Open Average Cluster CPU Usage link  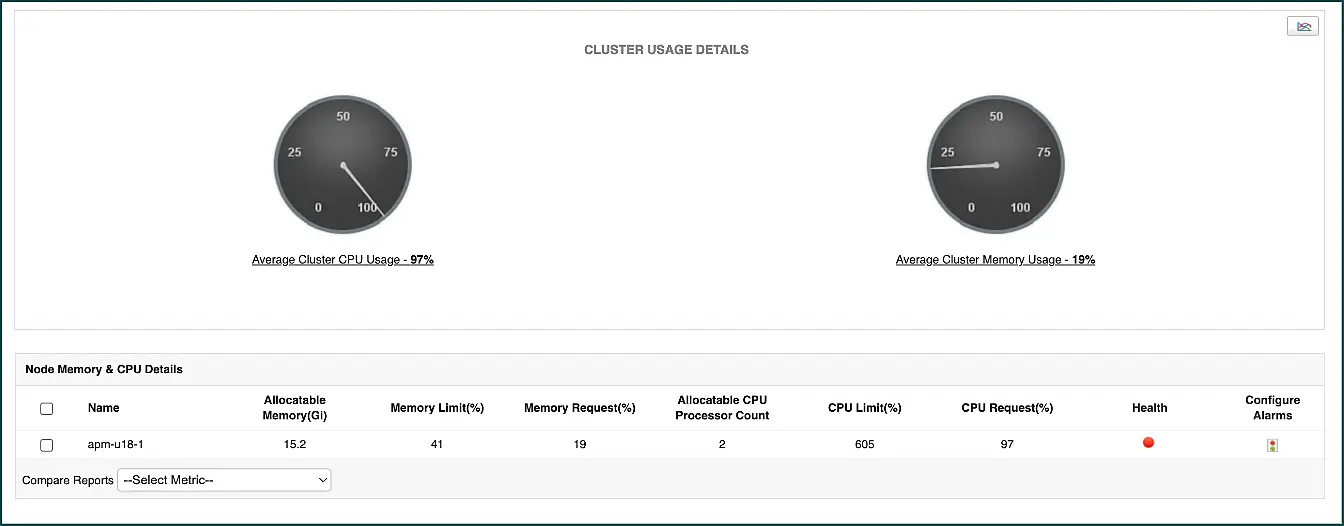(x=343, y=260)
